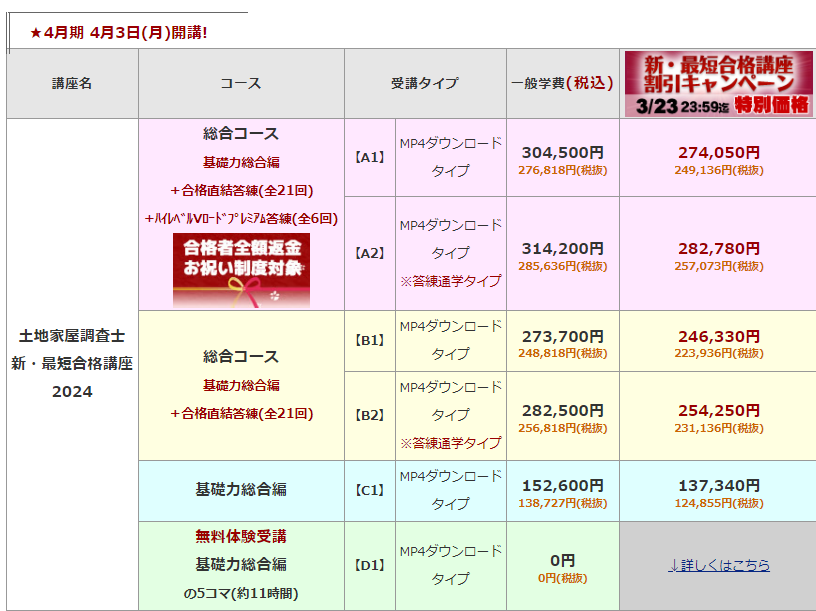
Task: Click the 割引キャンペーン banner image
Action: [x=718, y=84]
